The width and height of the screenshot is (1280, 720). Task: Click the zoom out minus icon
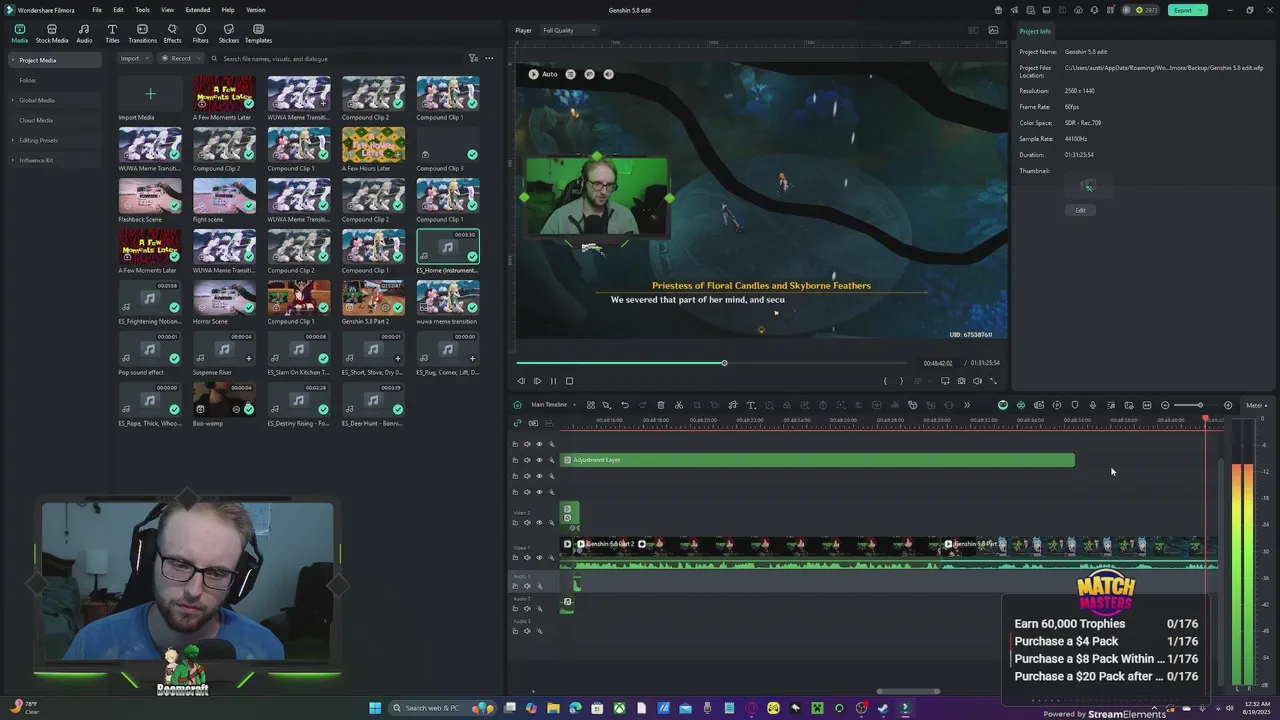coord(1165,405)
